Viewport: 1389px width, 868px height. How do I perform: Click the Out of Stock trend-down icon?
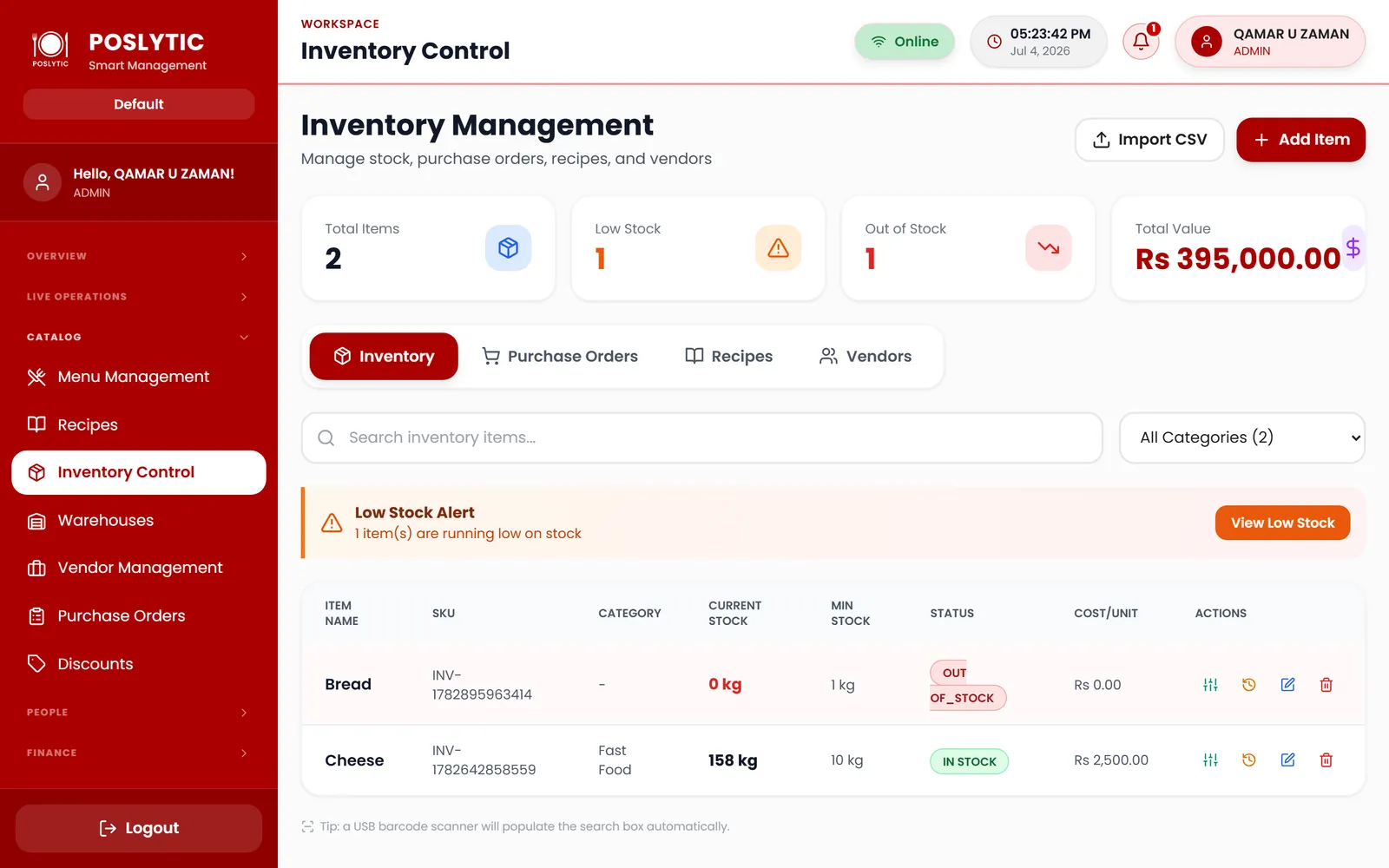[1048, 247]
